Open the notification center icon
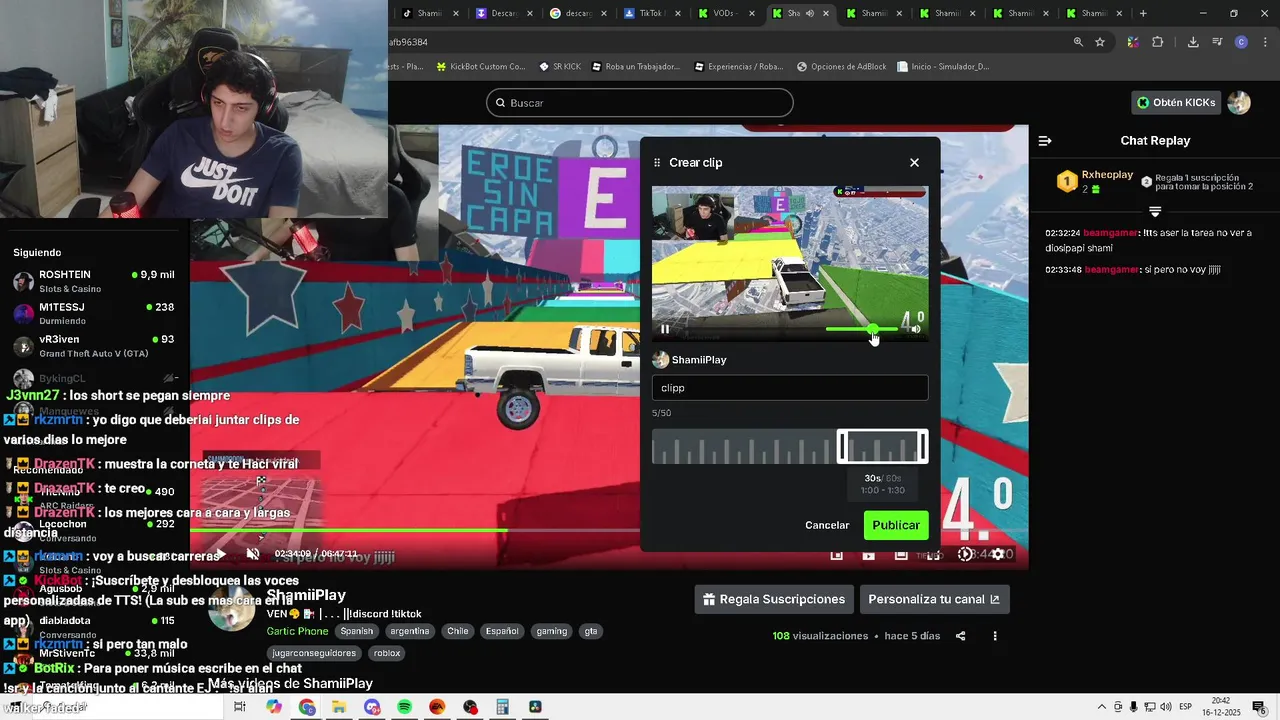 (x=1259, y=708)
